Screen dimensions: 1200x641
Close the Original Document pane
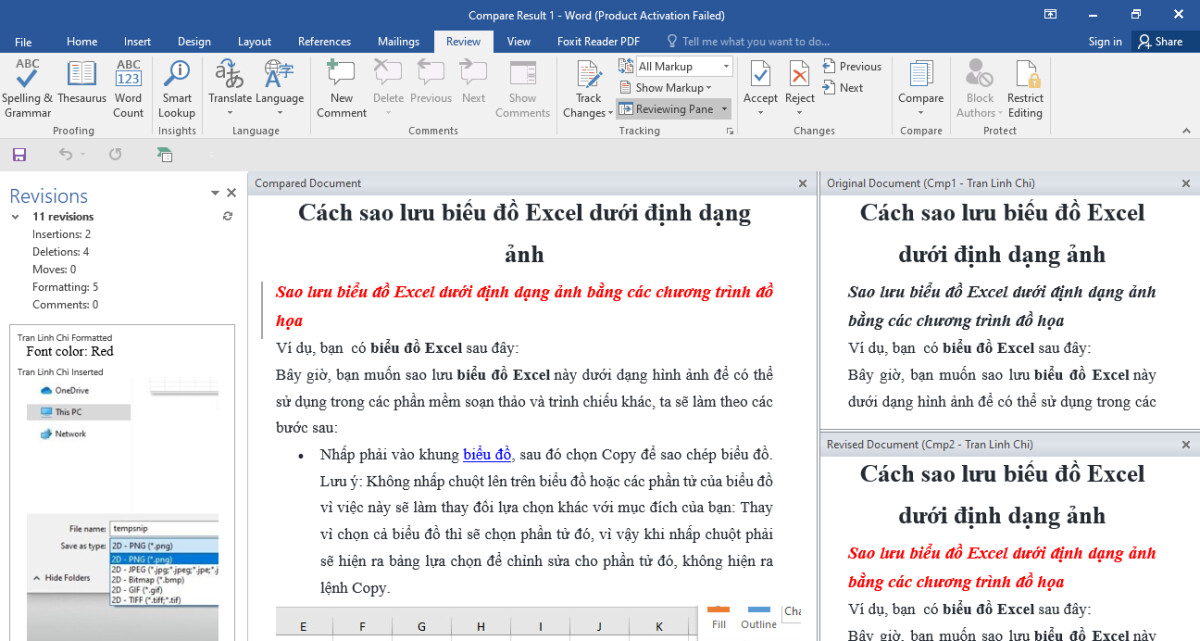1186,183
